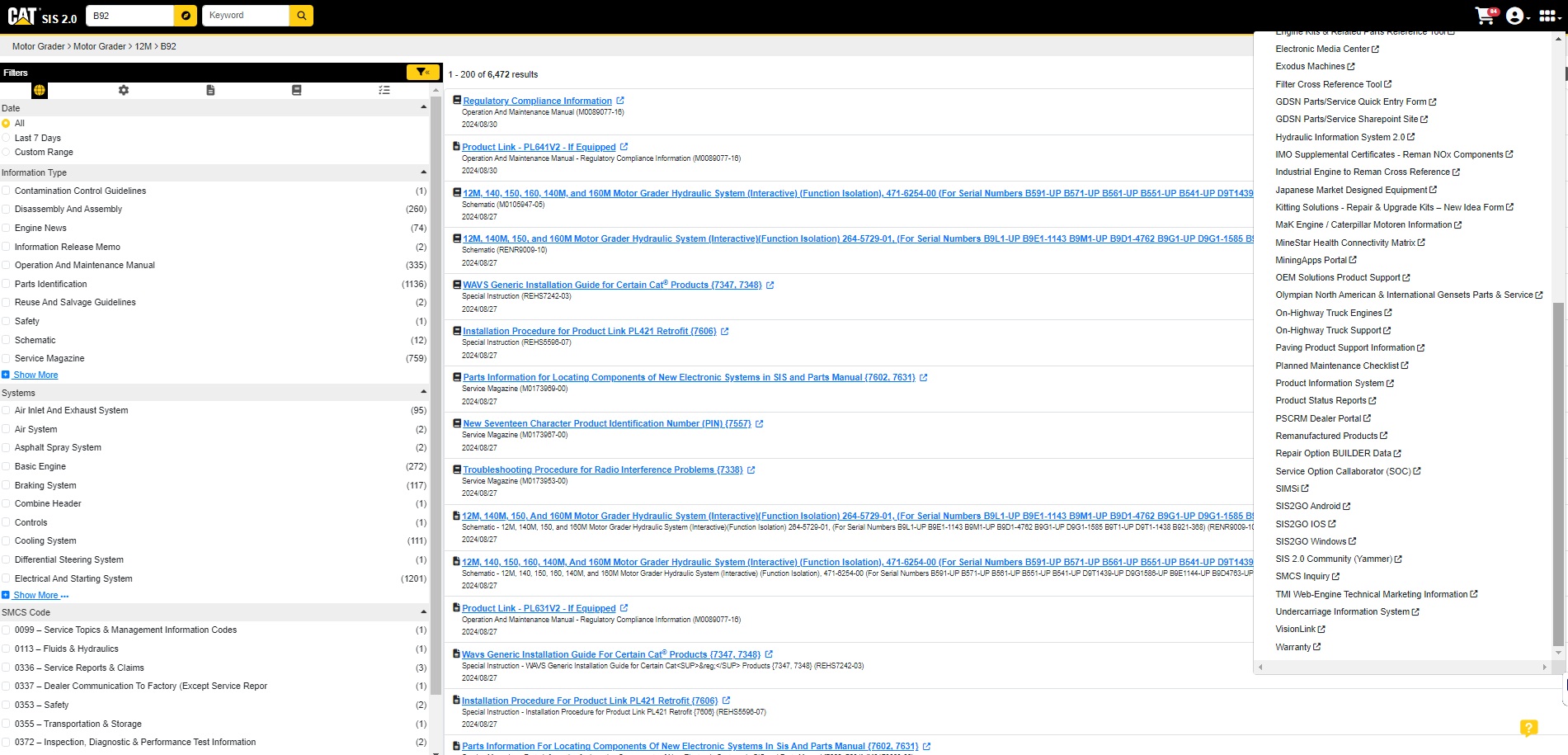
Task: Choose Warranty from the apps menu
Action: coord(1293,647)
